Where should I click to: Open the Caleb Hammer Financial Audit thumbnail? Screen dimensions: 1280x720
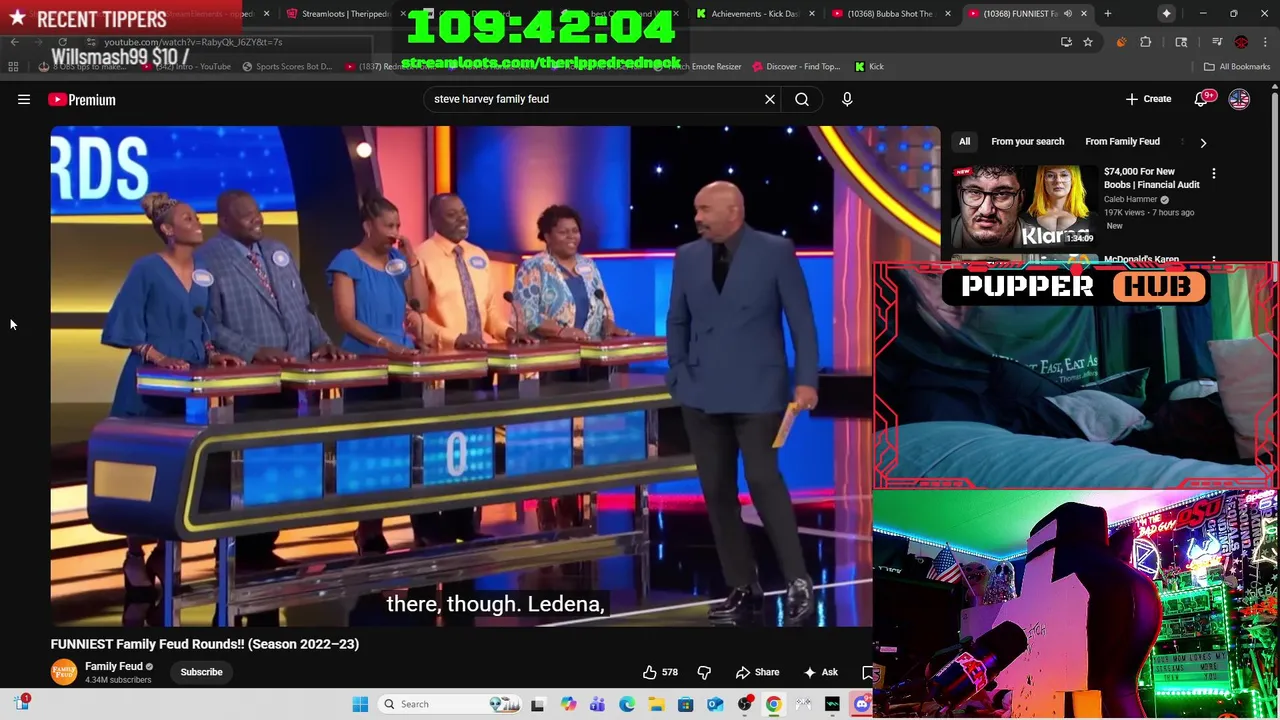1024,207
